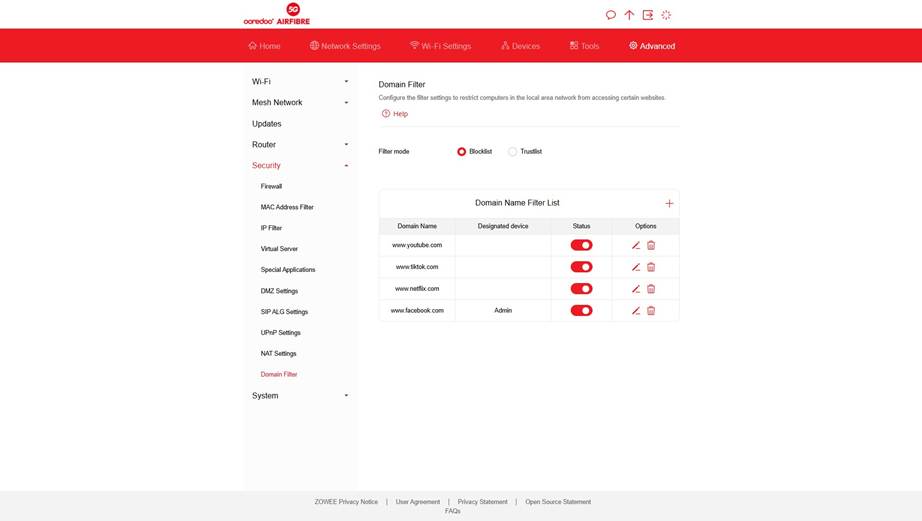Click the Tools icon in navigation bar
The image size is (922, 521).
pos(574,45)
